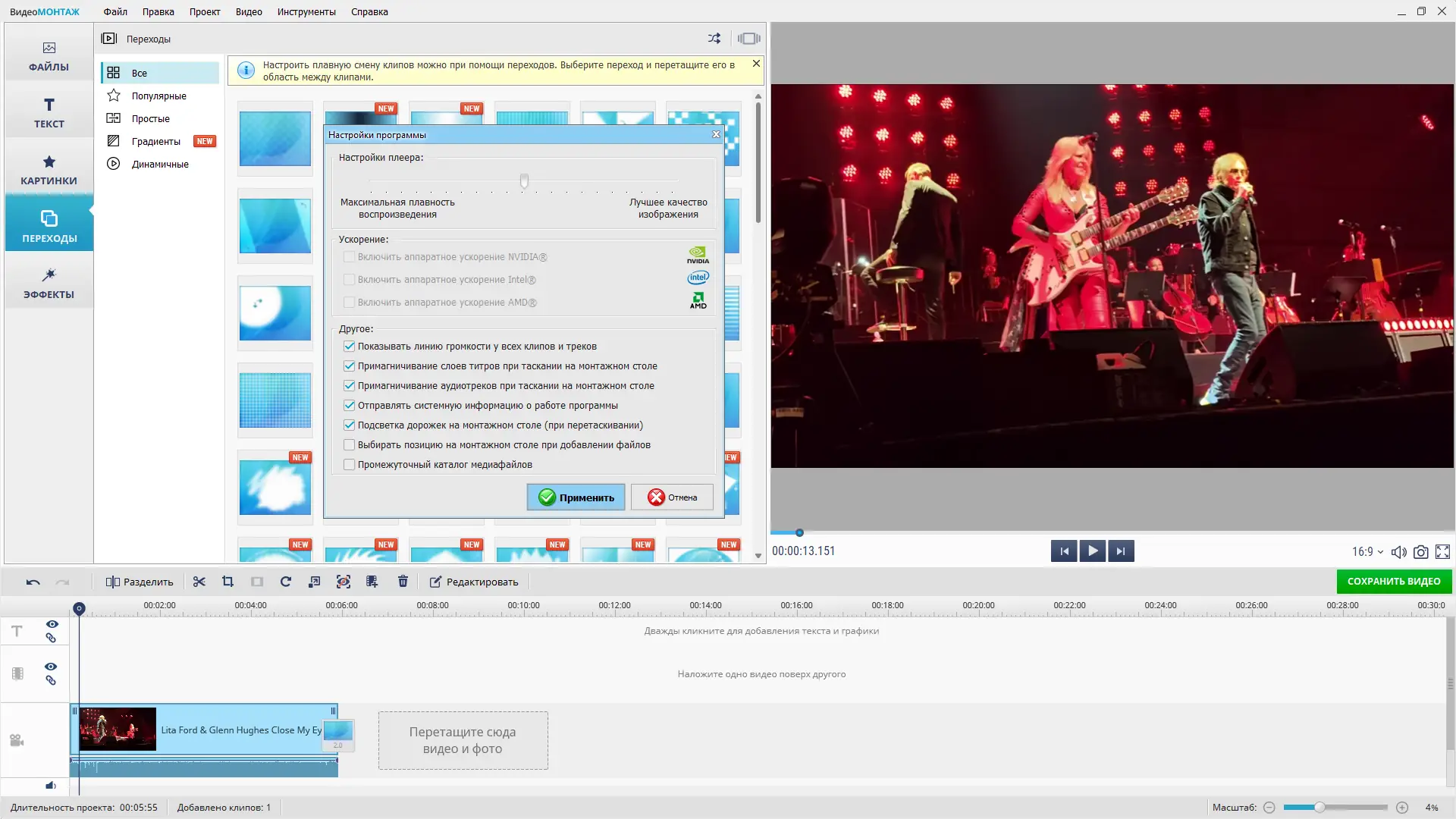Image resolution: width=1456 pixels, height=819 pixels.
Task: Mute volume with the speaker icon
Action: pyautogui.click(x=1398, y=552)
